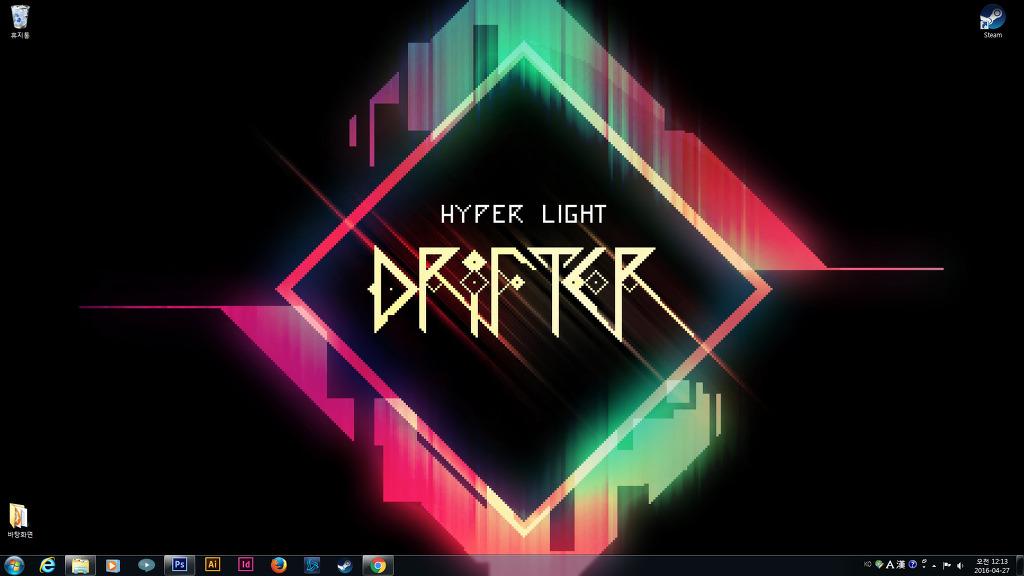1024x576 pixels.
Task: Open File Explorer from the taskbar
Action: 80,566
